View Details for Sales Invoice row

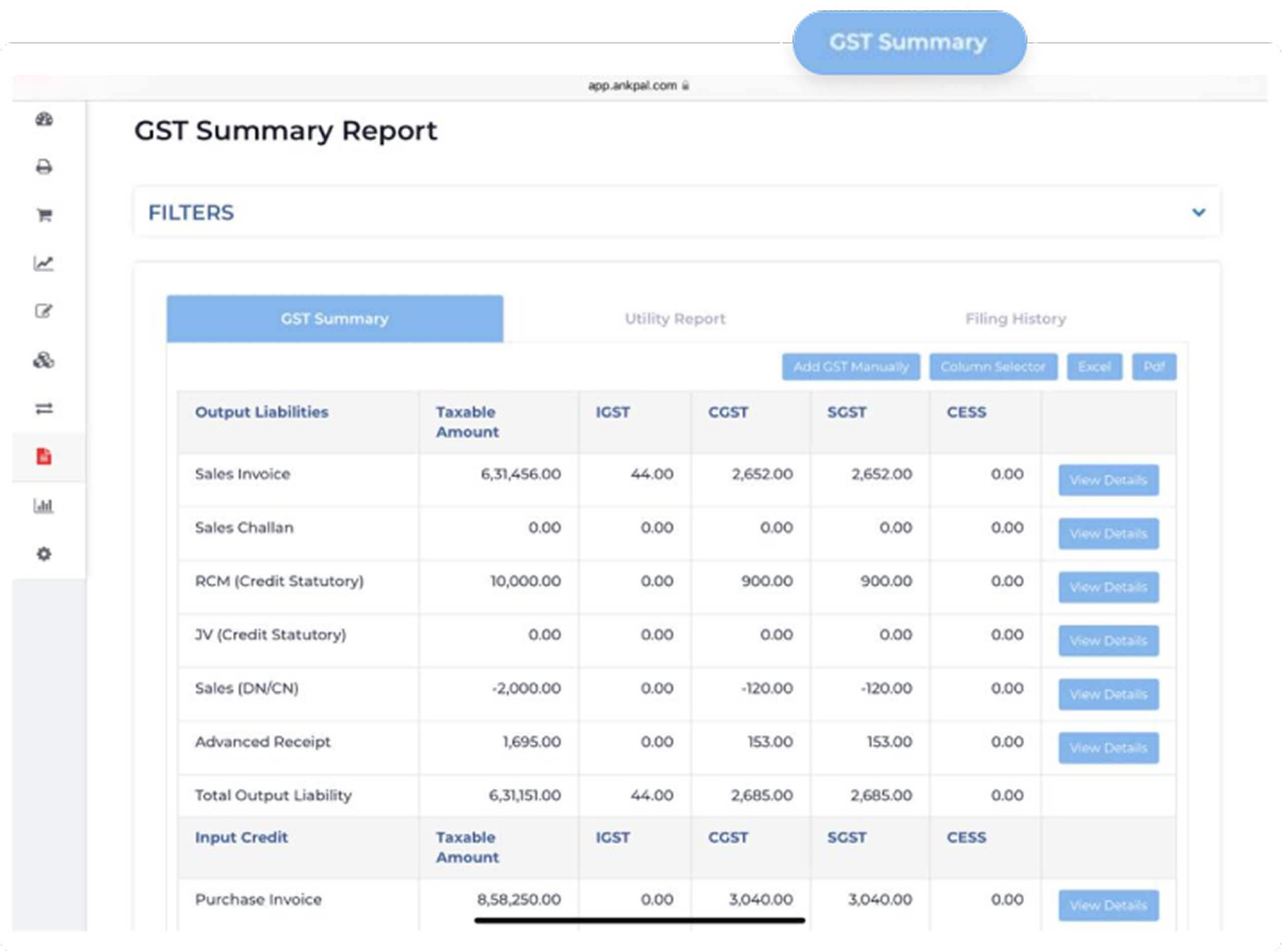1109,481
